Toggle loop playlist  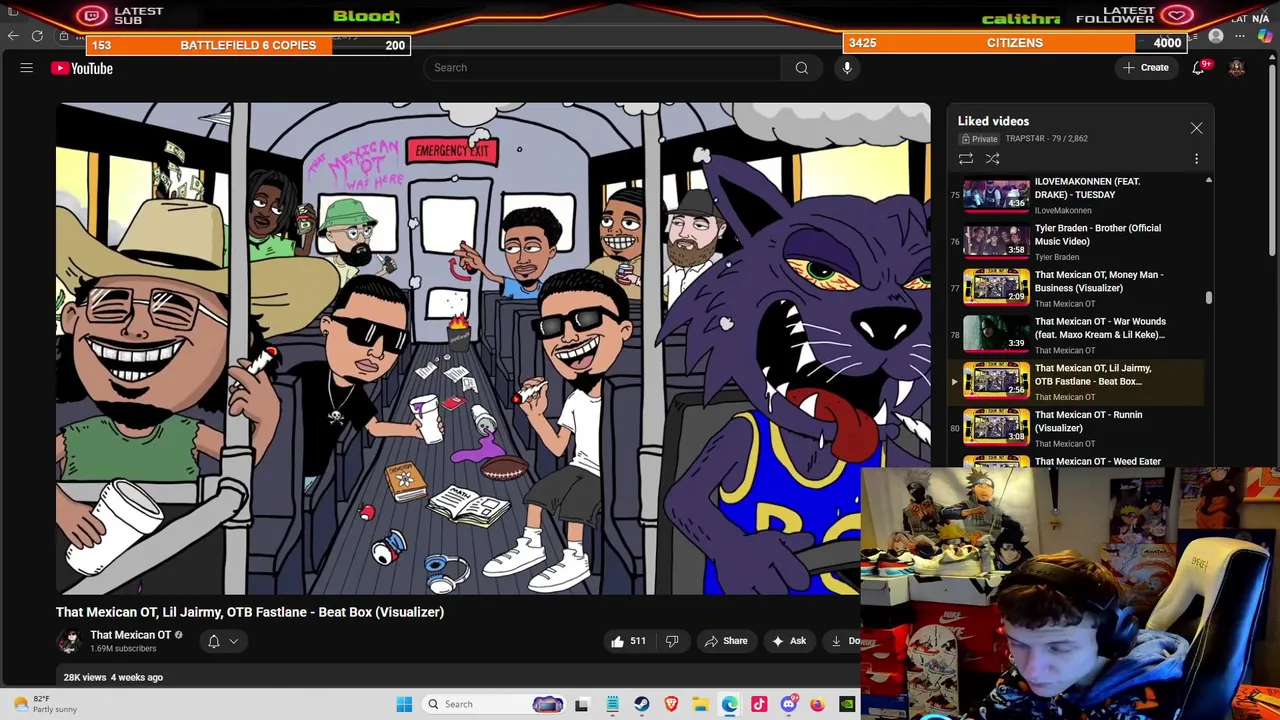tap(966, 159)
